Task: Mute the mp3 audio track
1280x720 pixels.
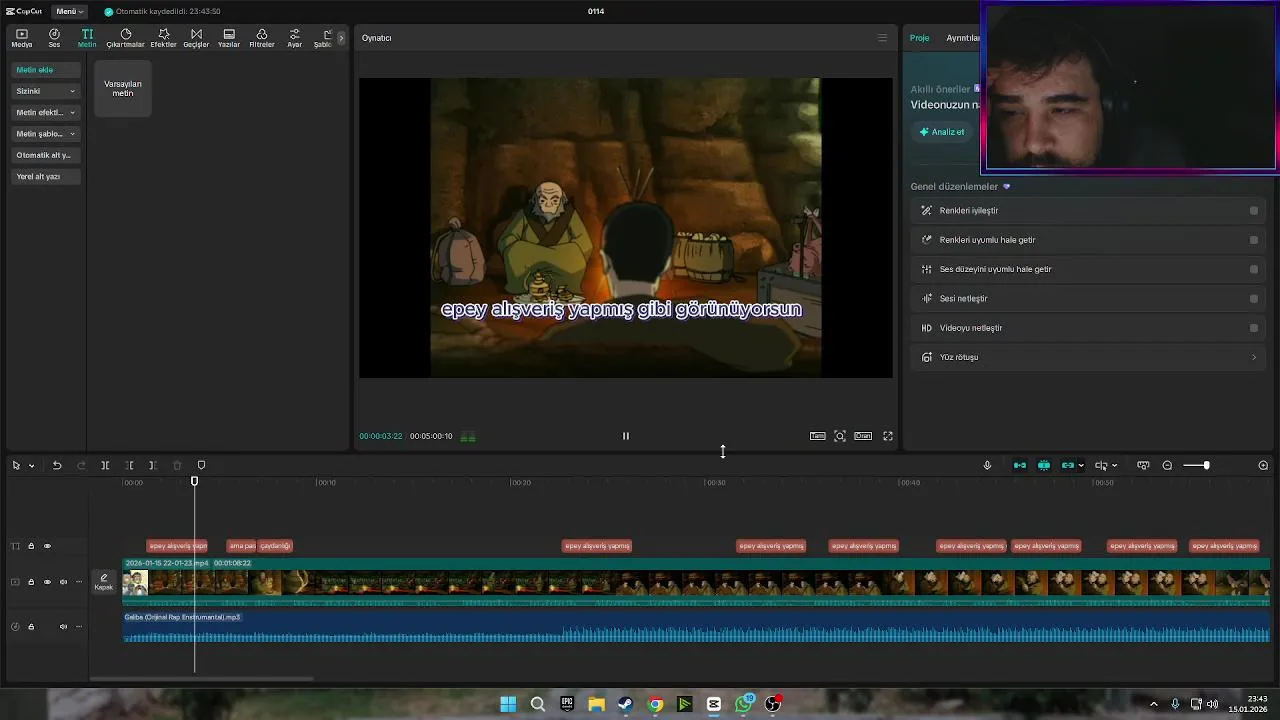Action: (x=63, y=627)
